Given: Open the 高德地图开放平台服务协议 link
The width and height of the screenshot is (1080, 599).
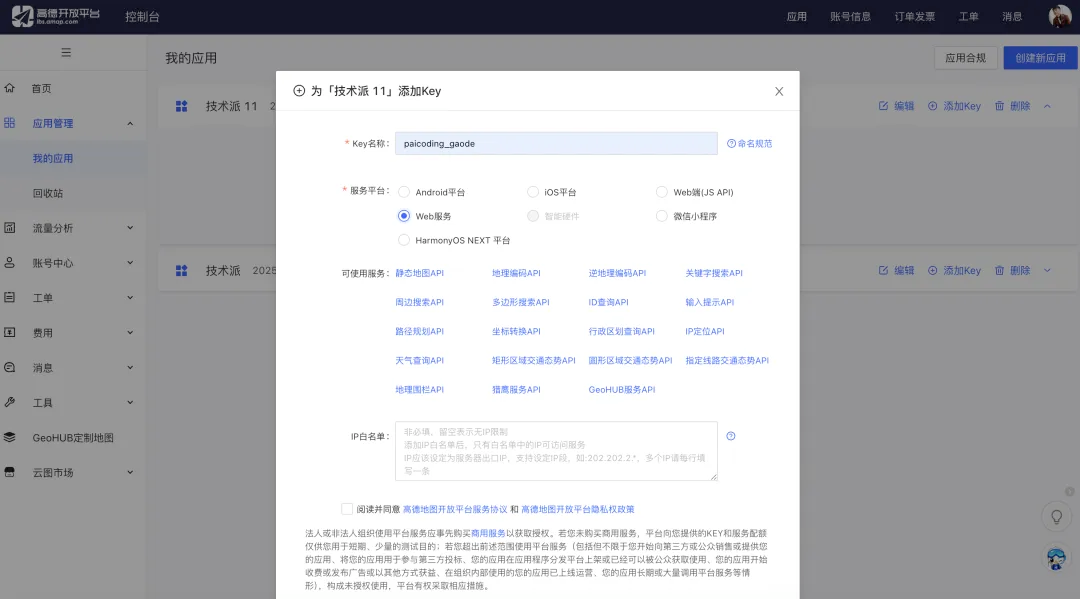Looking at the screenshot, I should (455, 509).
